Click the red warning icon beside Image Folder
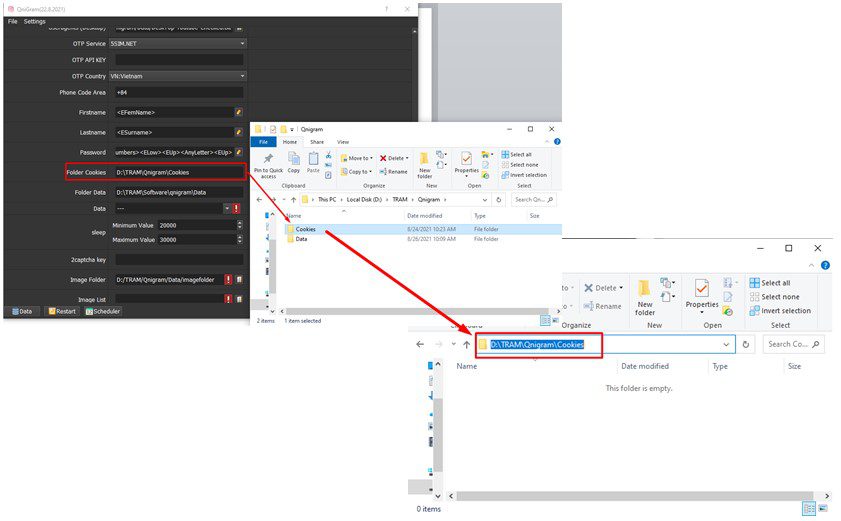 pyautogui.click(x=228, y=280)
